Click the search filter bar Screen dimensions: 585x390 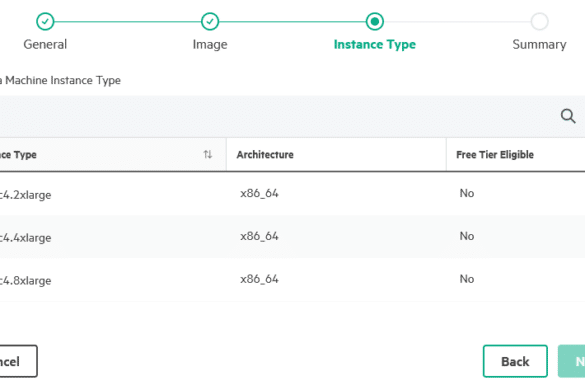pos(292,116)
